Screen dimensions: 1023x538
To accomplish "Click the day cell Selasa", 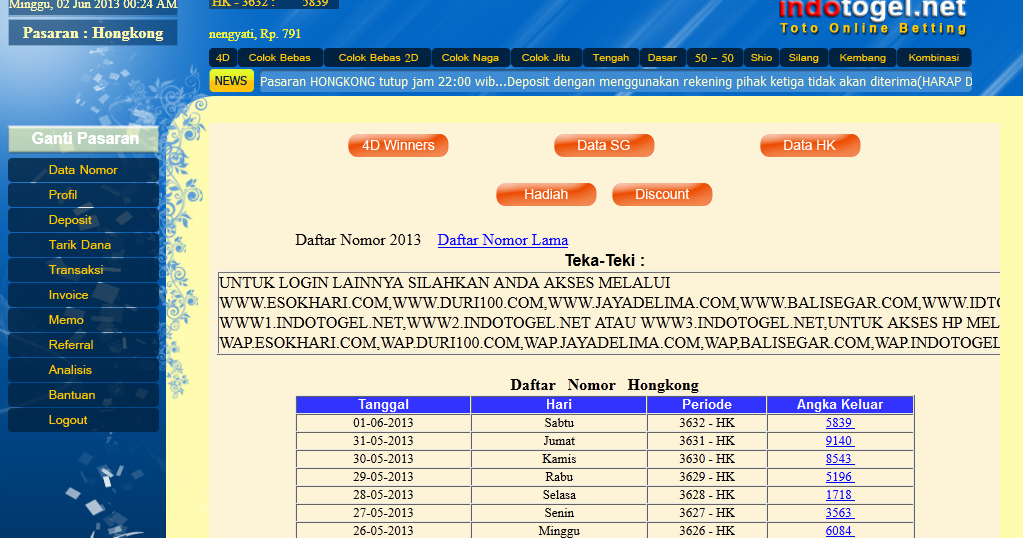I will coord(559,495).
